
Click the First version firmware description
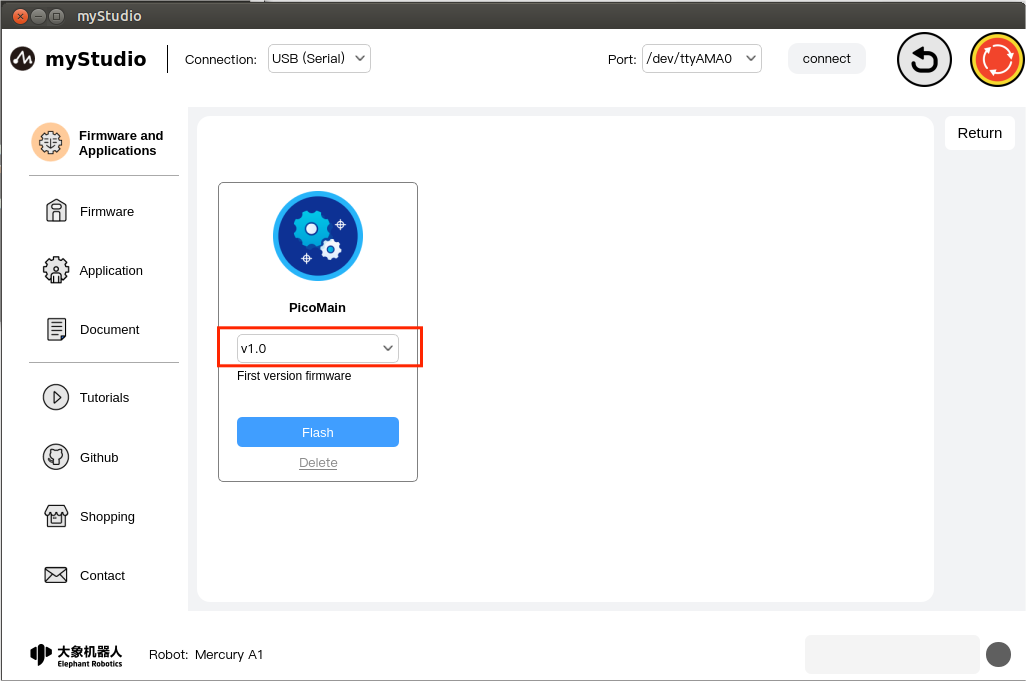[x=294, y=376]
